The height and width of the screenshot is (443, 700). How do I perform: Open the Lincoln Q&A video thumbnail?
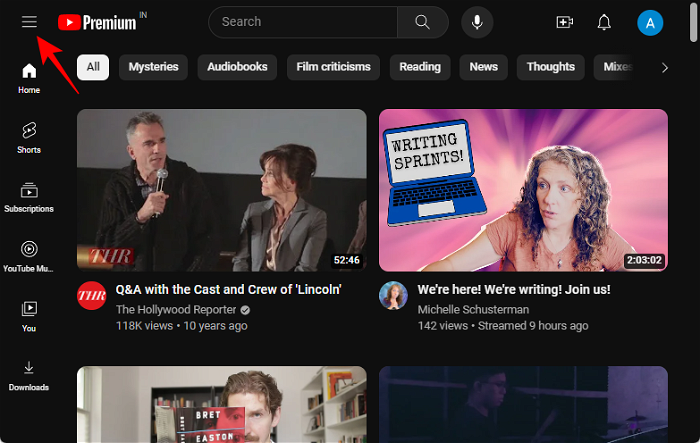coord(221,190)
